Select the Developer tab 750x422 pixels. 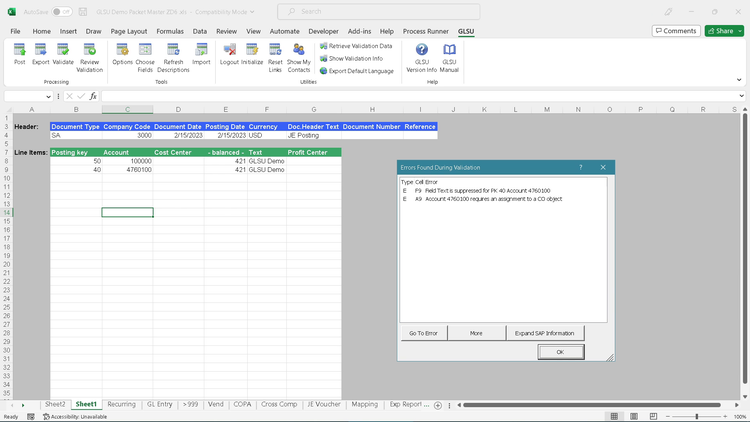coord(323,31)
